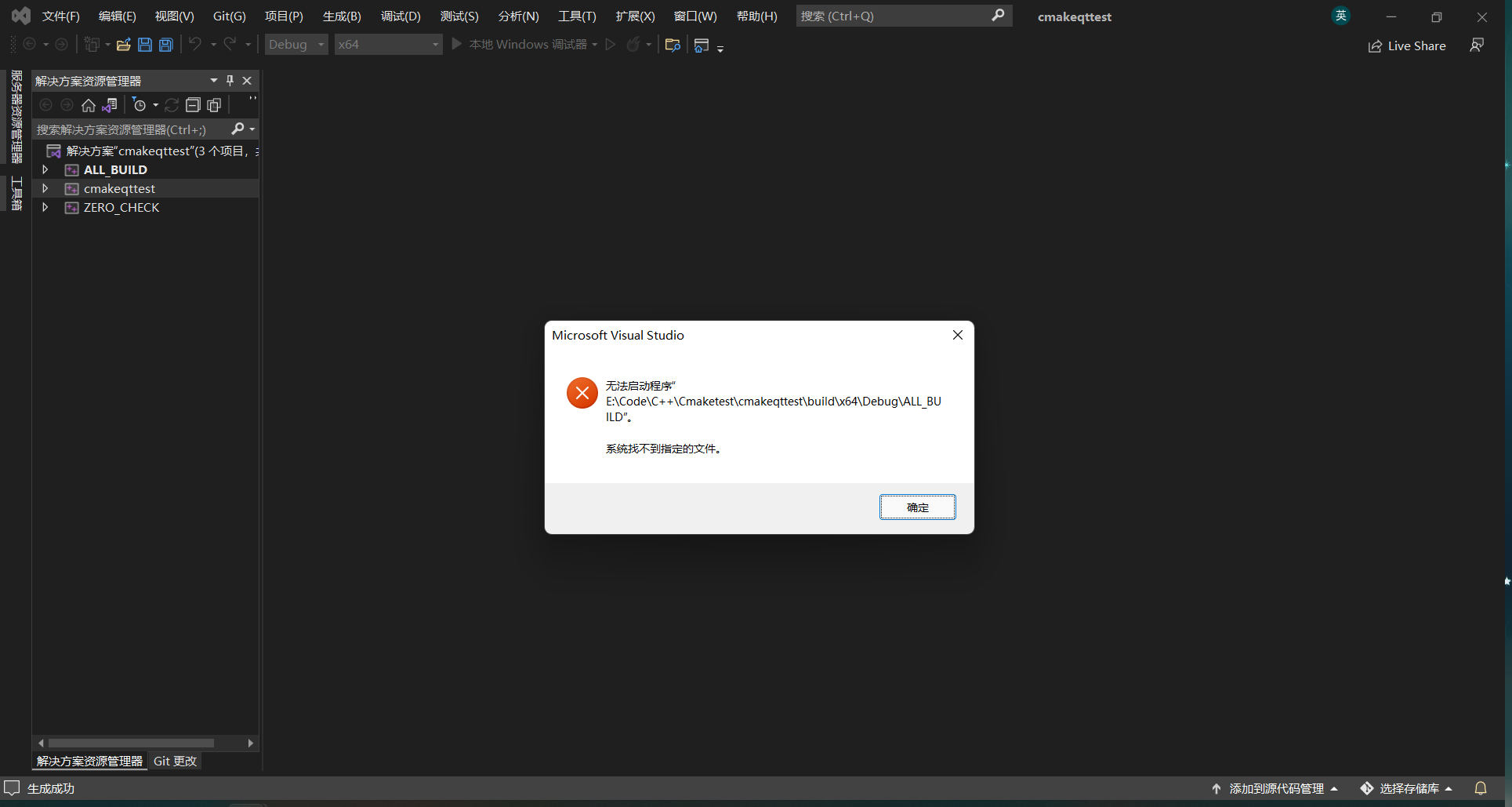1512x807 pixels.
Task: Click the Pending Changes Filter clock icon
Action: (140, 105)
